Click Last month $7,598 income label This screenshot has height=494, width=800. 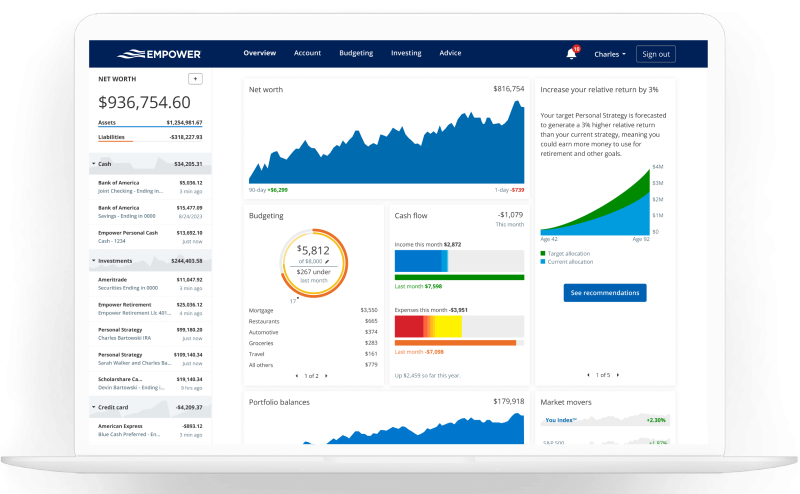pos(418,286)
